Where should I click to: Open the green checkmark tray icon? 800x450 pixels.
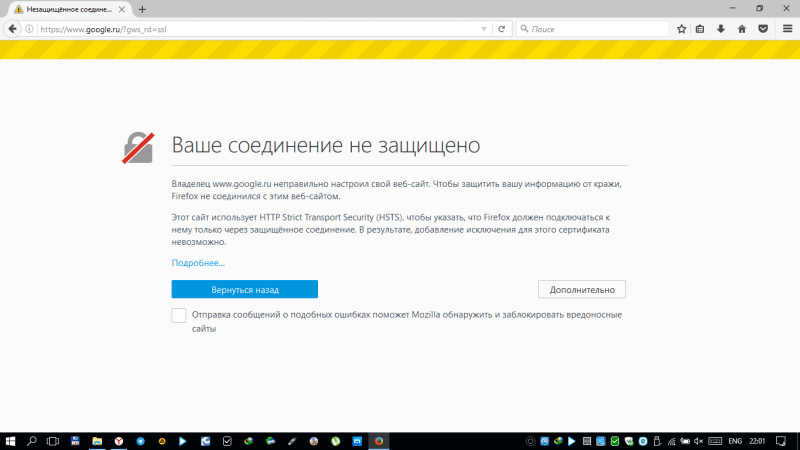(x=615, y=441)
